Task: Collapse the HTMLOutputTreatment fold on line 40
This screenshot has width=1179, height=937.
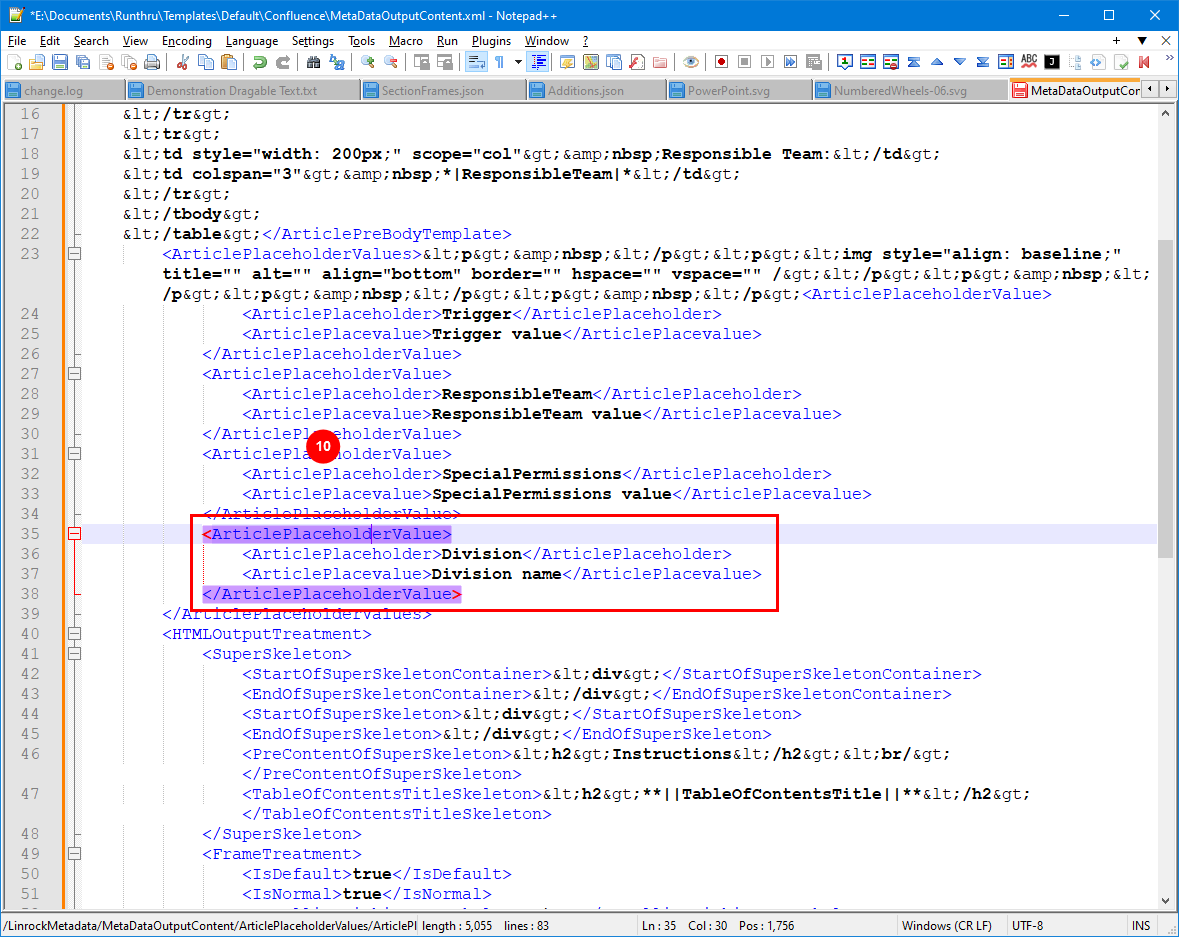Action: point(73,634)
